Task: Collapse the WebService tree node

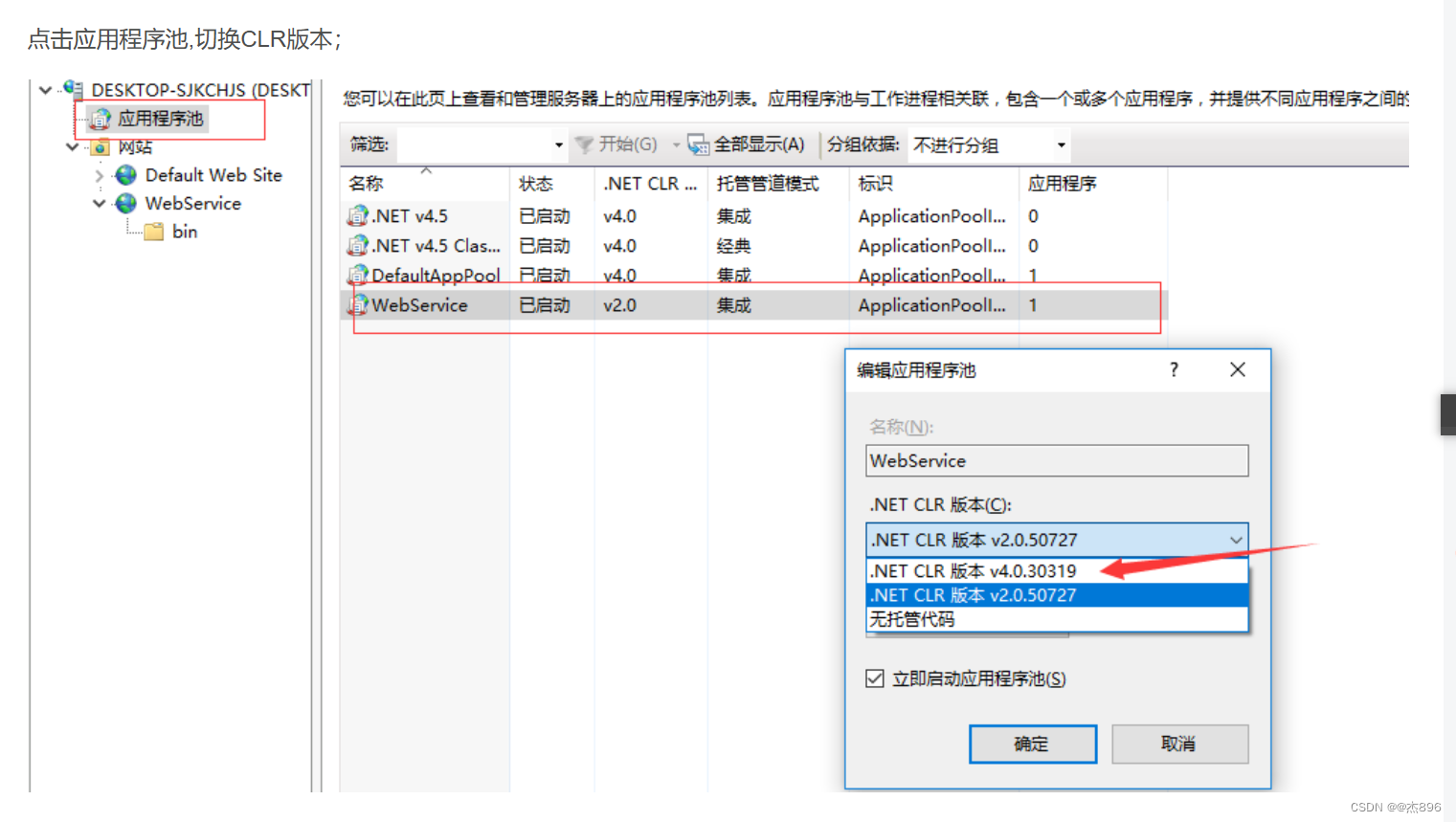Action: tap(100, 203)
